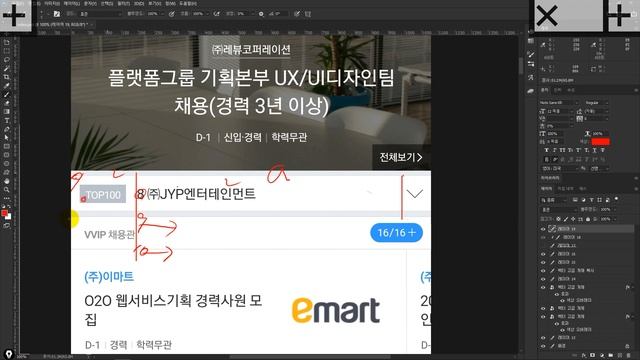Click the white background color swatch
640x360 pixels.
9,217
